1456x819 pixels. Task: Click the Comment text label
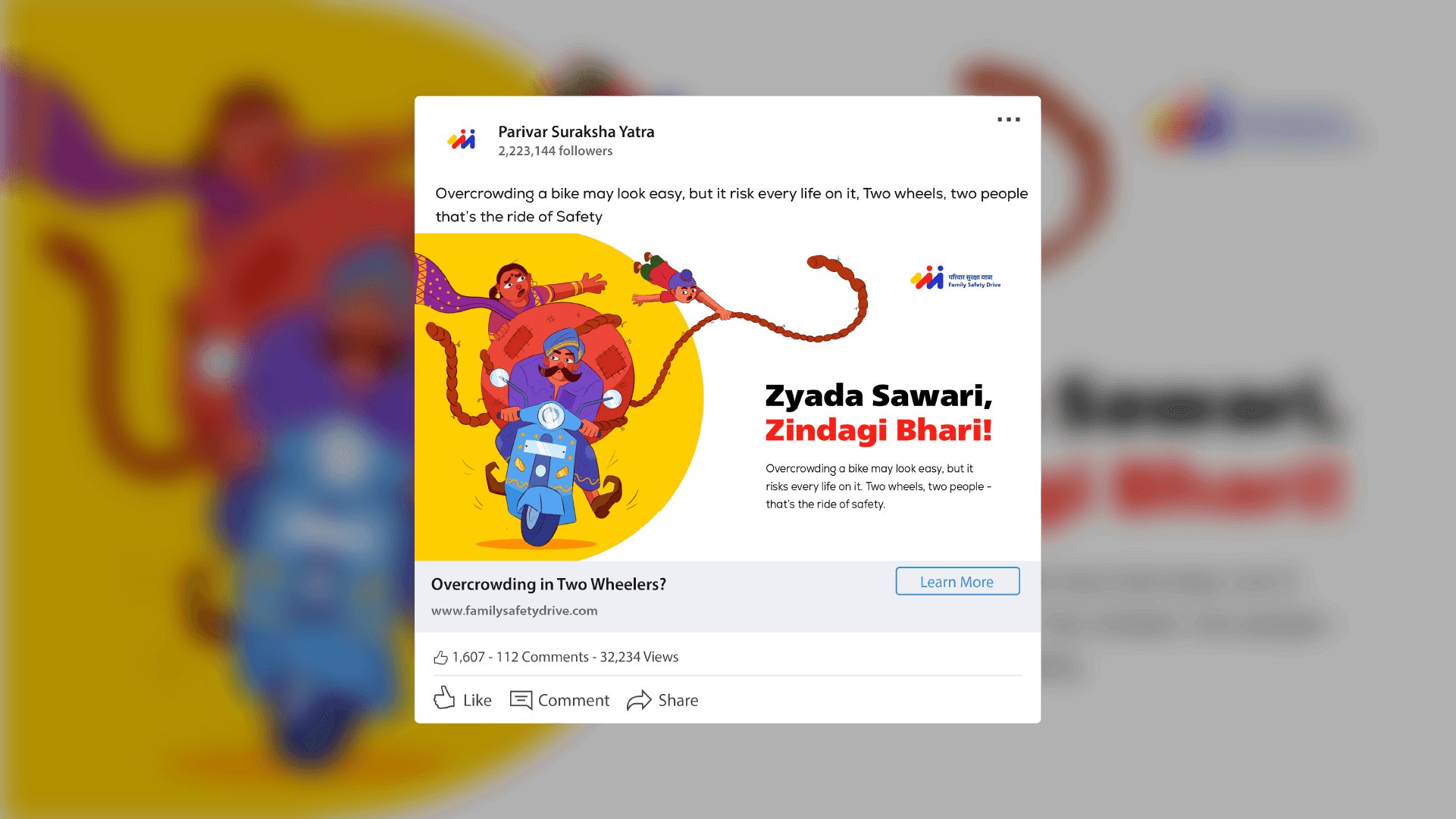click(573, 700)
